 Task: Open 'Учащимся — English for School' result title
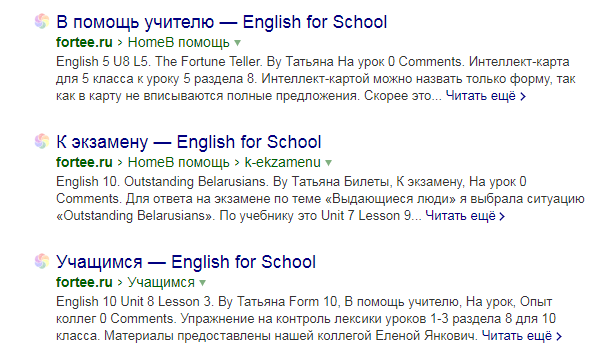pos(186,262)
